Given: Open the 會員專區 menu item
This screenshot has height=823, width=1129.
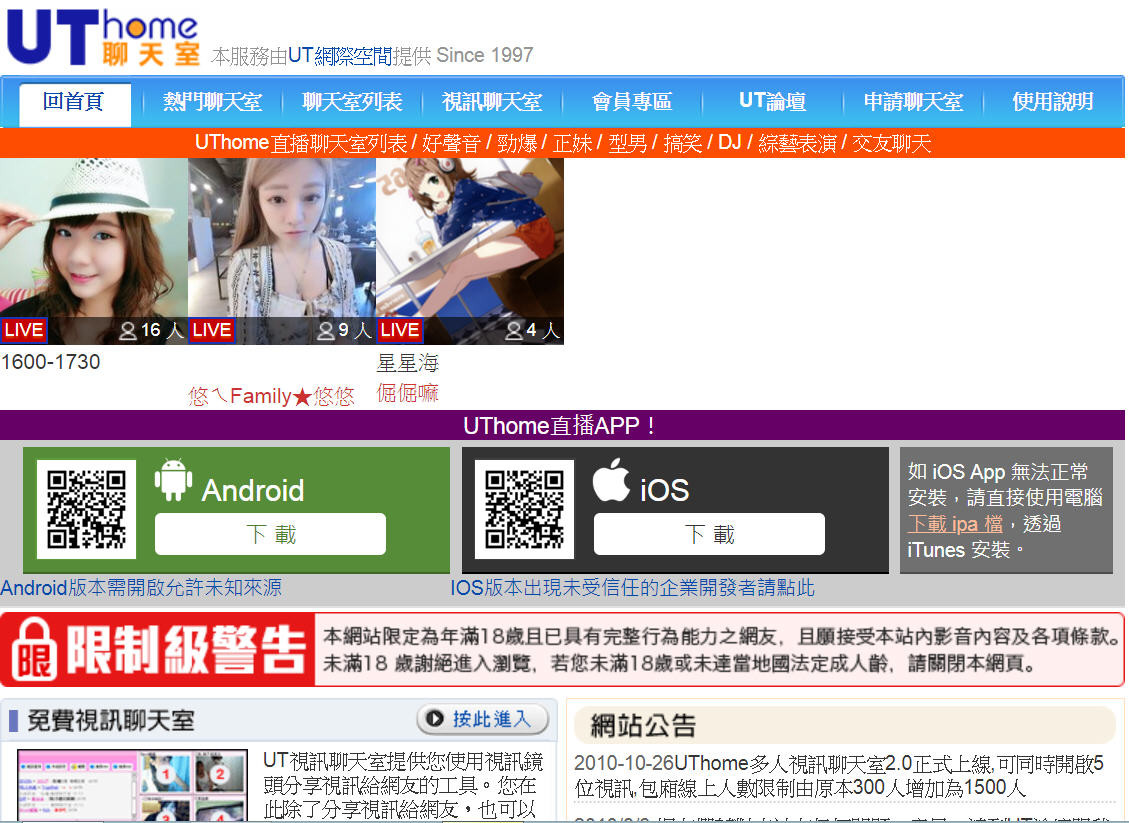Looking at the screenshot, I should 631,102.
